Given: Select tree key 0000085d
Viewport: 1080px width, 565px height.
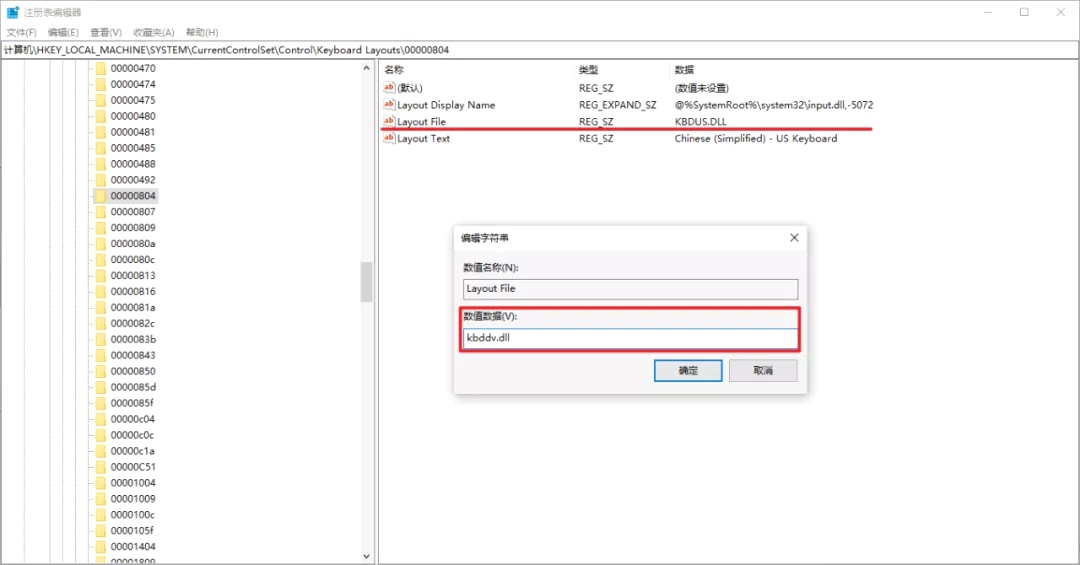Looking at the screenshot, I should [133, 387].
